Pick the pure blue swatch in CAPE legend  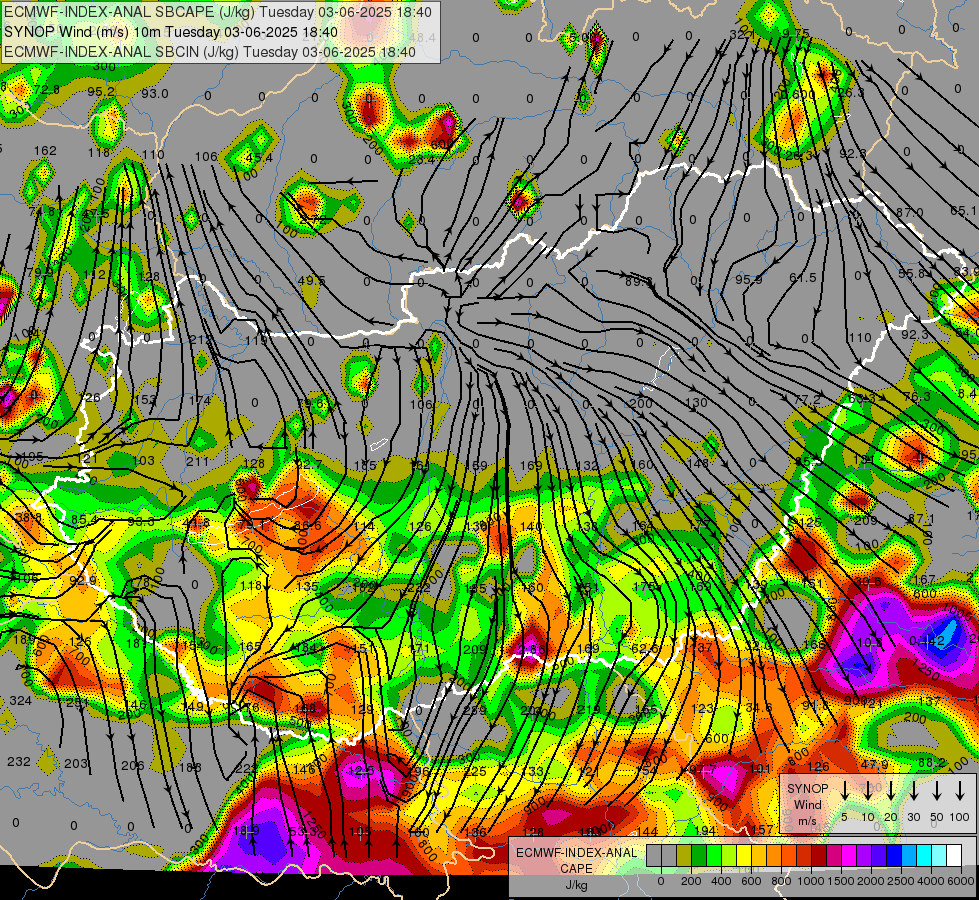(x=894, y=856)
